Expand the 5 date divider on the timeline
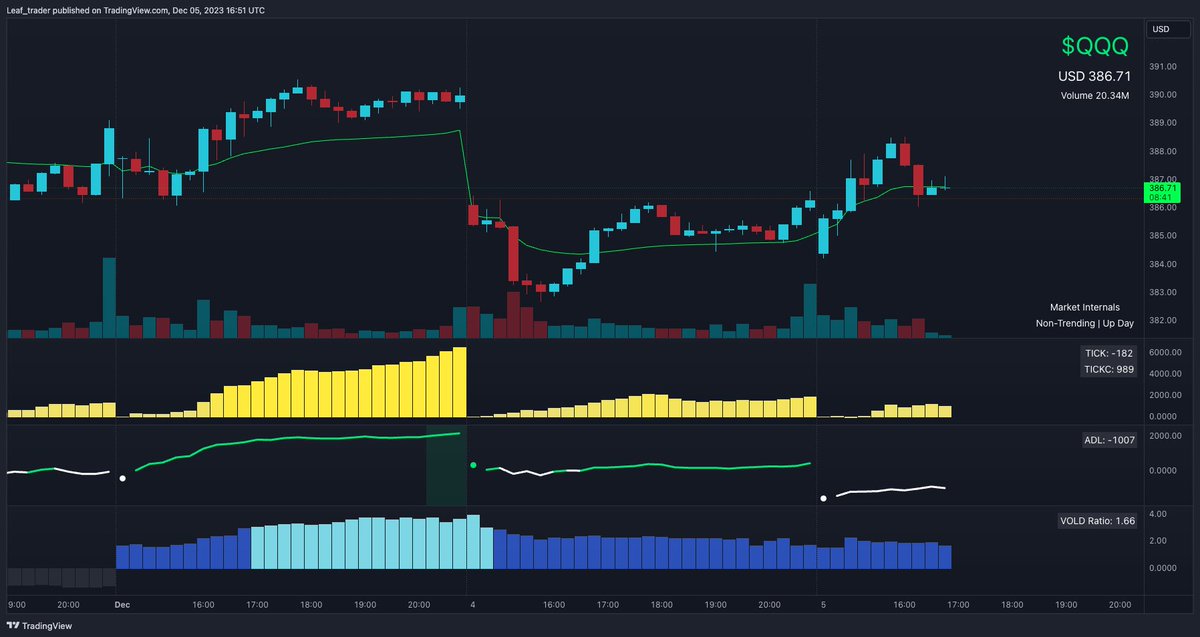 click(822, 605)
